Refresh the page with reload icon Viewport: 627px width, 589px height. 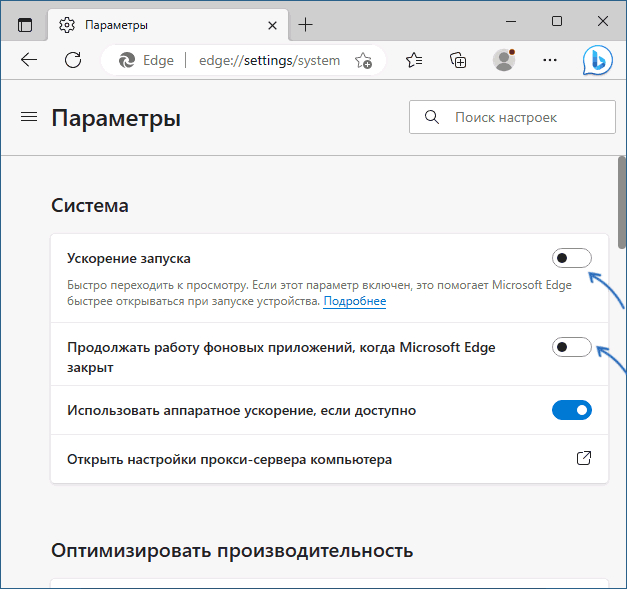73,60
